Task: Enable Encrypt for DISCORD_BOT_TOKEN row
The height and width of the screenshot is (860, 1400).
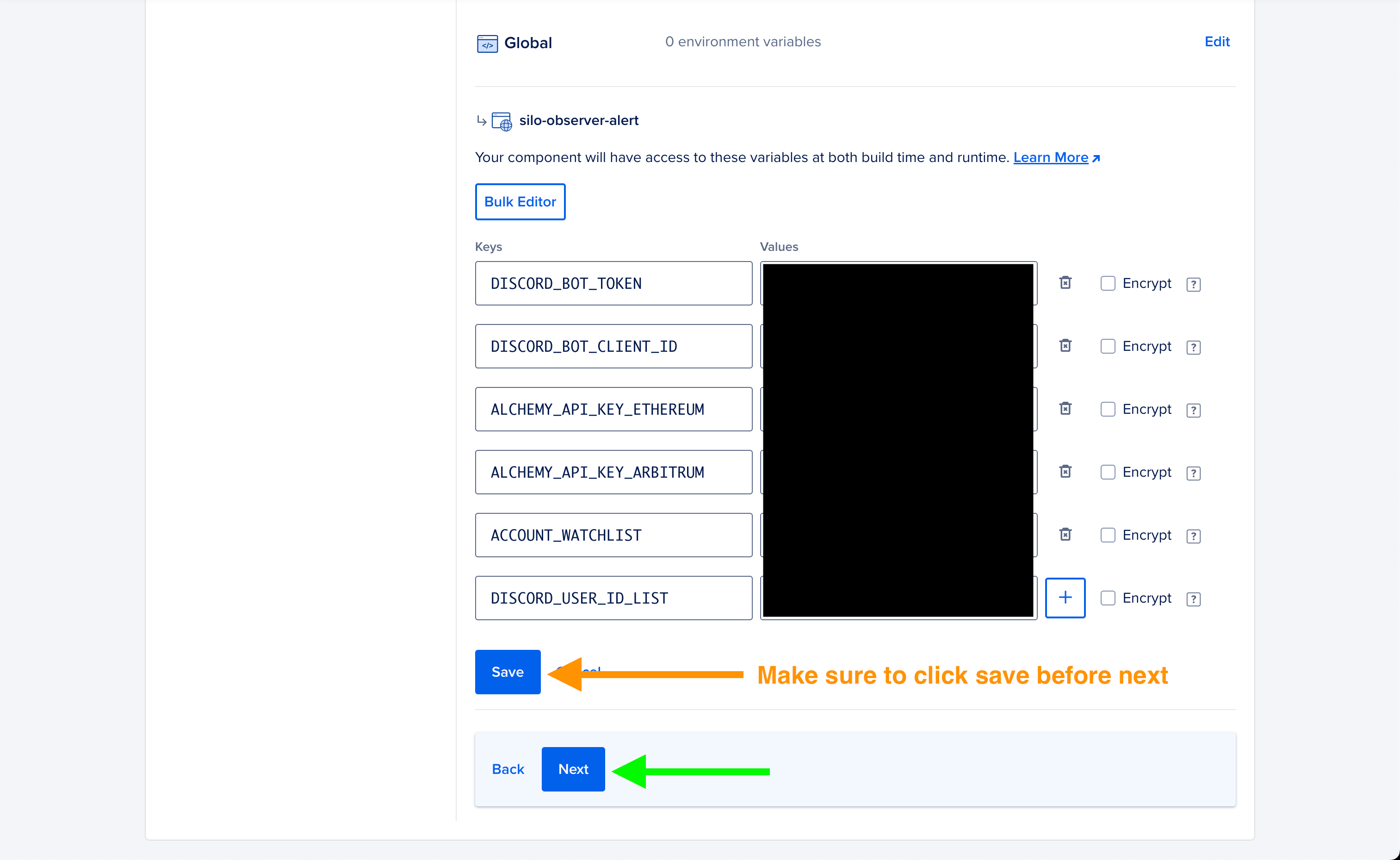Action: click(1107, 283)
